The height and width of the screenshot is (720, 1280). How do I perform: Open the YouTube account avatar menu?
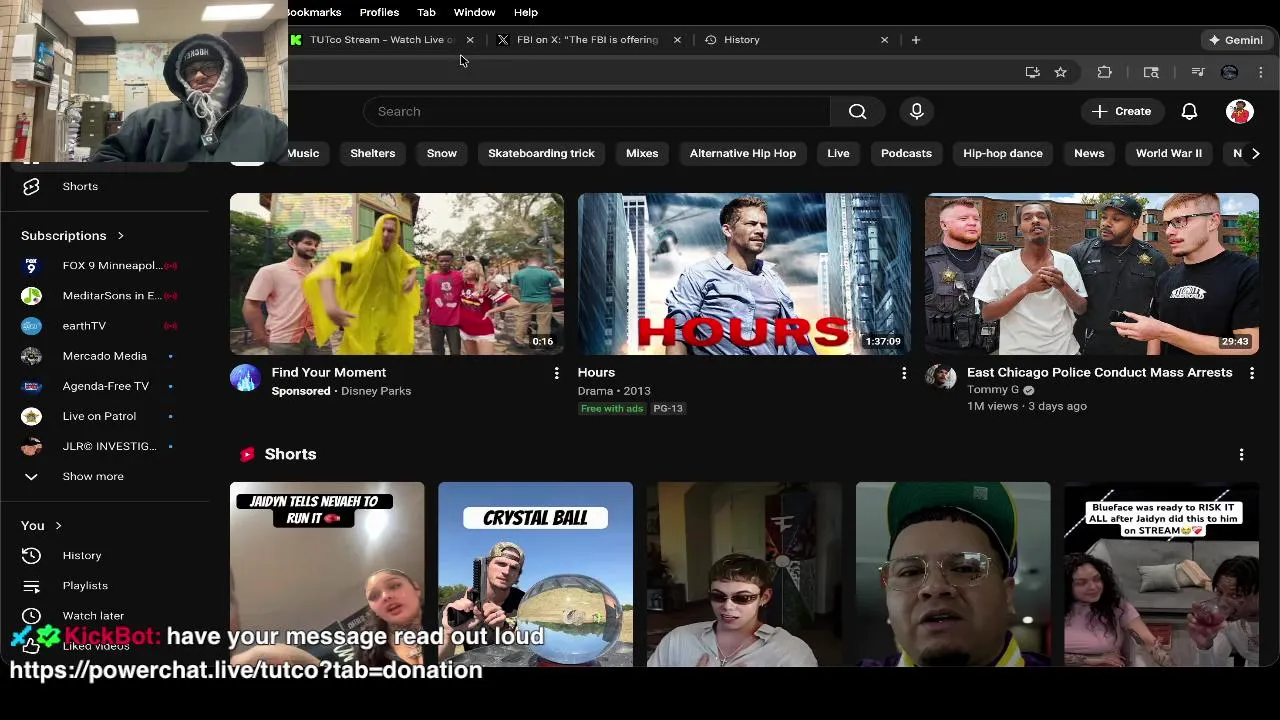1239,111
